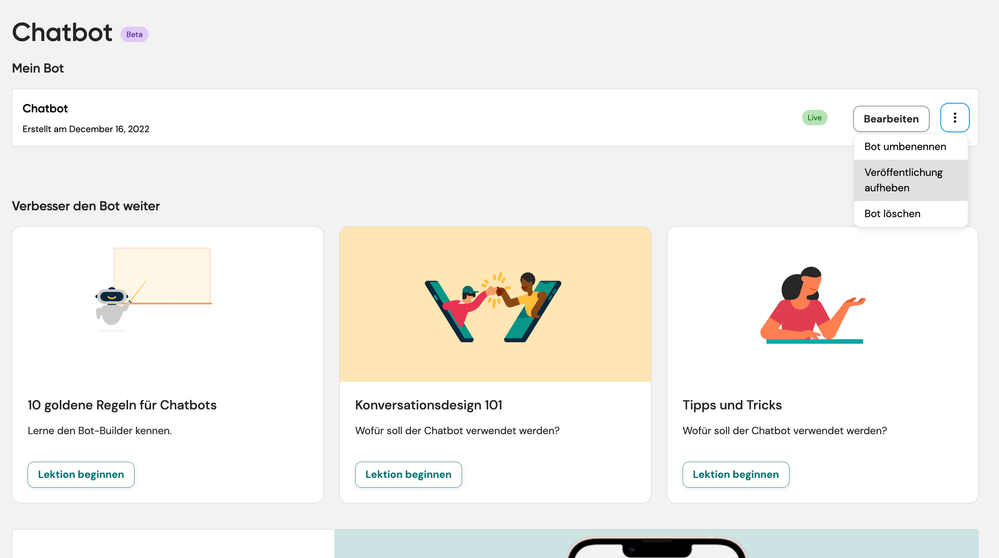Click the Chatbot page heading

click(x=62, y=32)
